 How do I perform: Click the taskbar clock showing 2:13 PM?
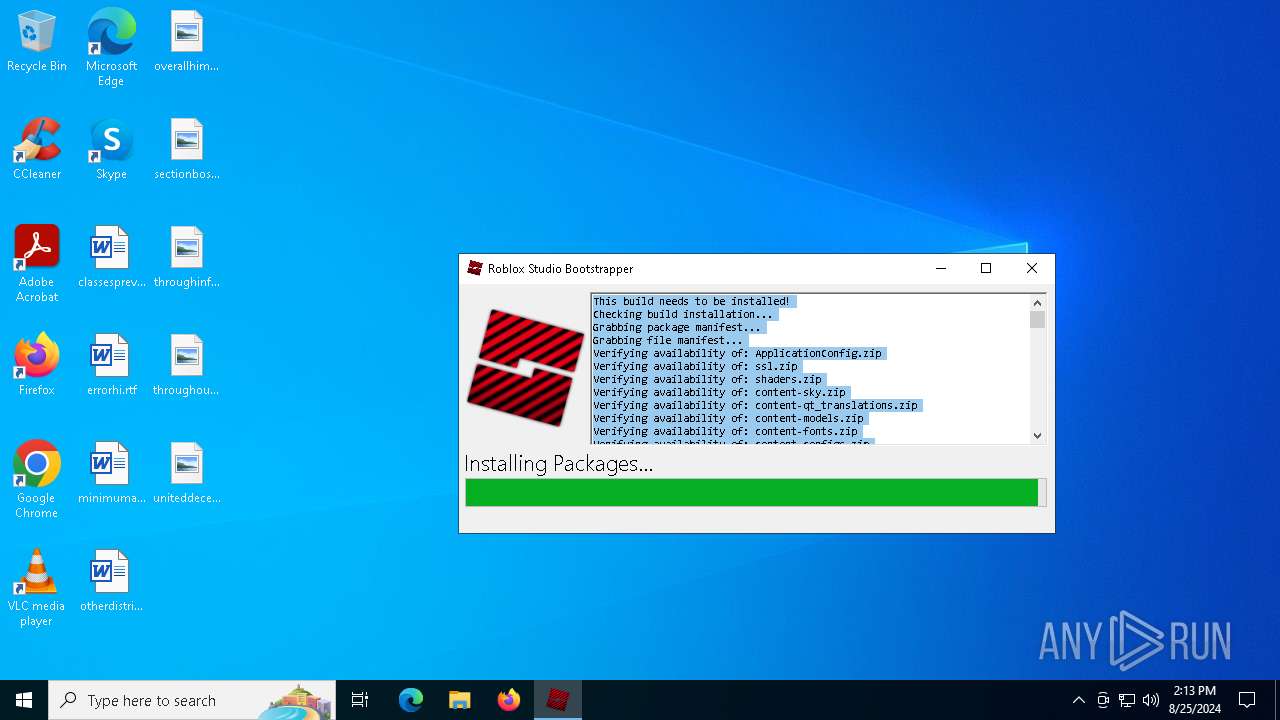pyautogui.click(x=1194, y=700)
